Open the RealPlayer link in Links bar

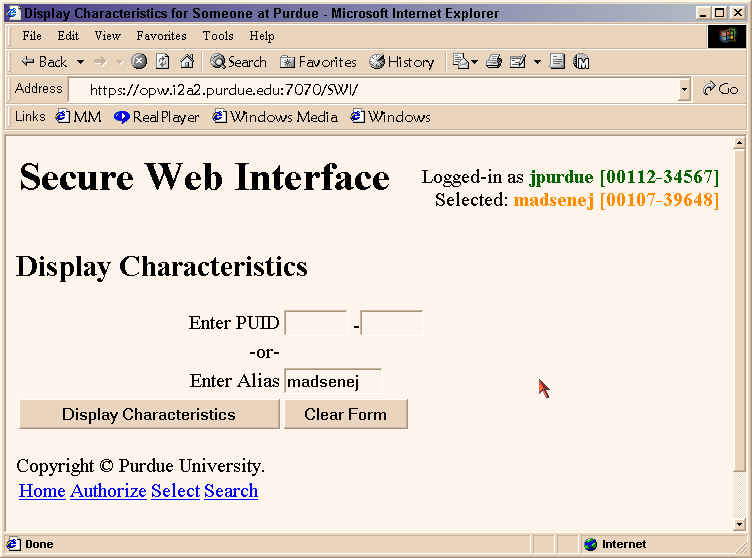[x=157, y=117]
